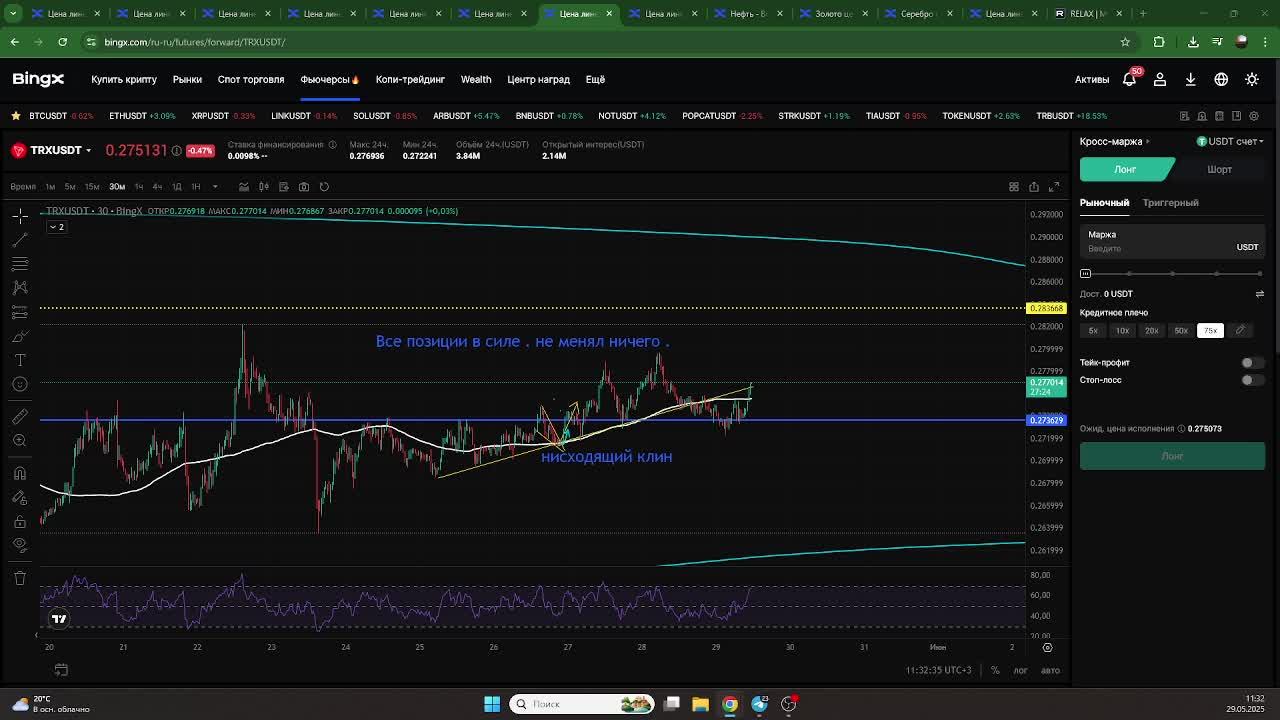Screen dimensions: 1280x720
Task: Expand the indicators legend toggle showing 2
Action: coord(57,227)
